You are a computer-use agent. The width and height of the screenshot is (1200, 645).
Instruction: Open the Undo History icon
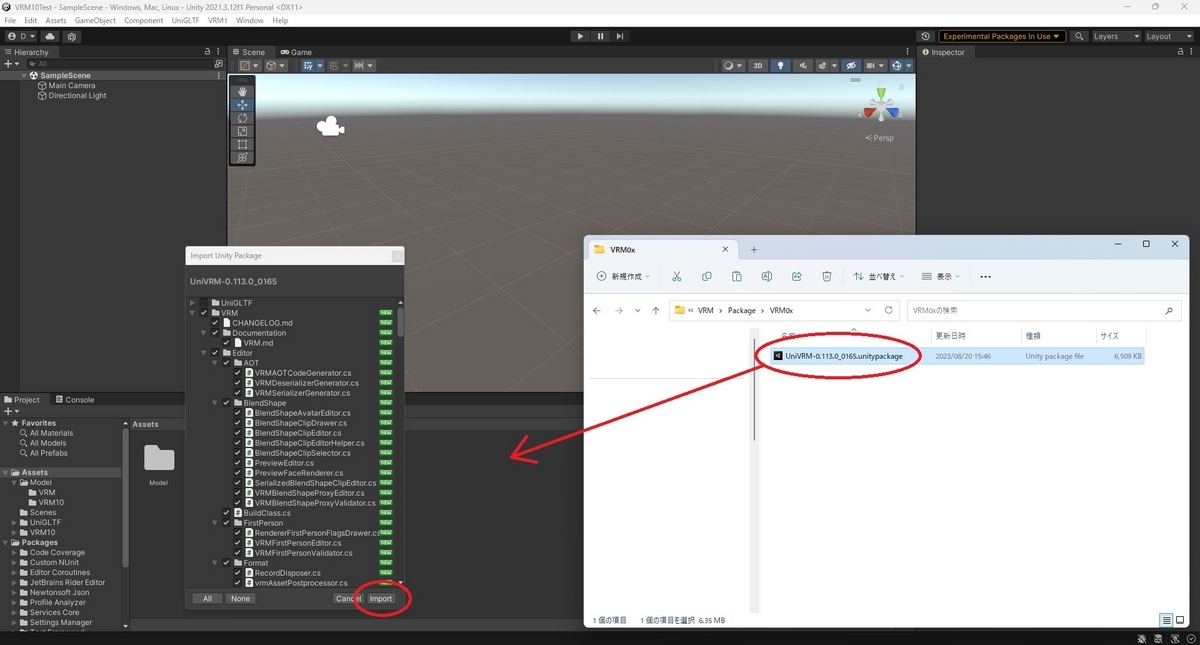click(x=925, y=36)
